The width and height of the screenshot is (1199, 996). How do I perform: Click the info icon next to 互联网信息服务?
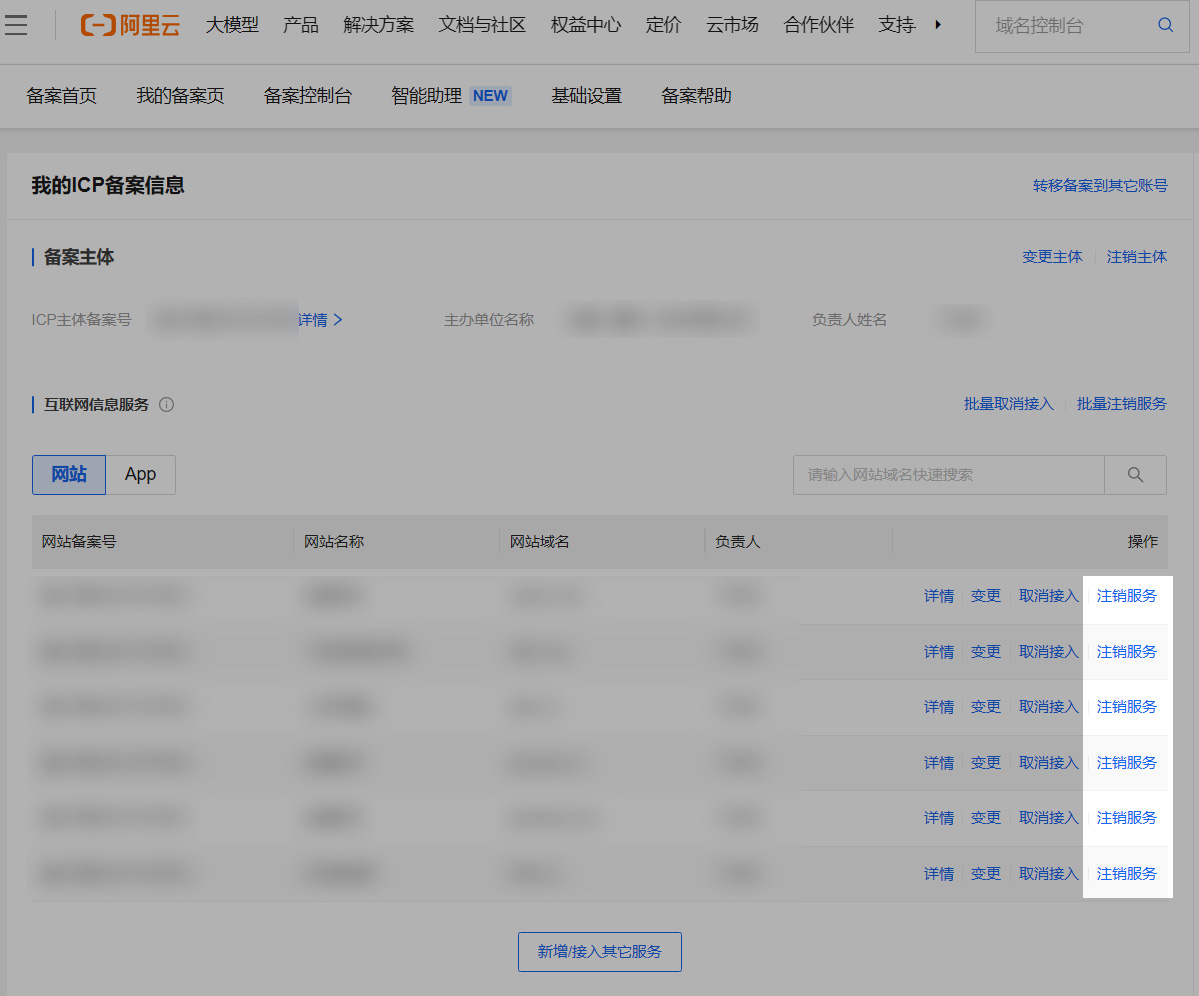coord(166,404)
